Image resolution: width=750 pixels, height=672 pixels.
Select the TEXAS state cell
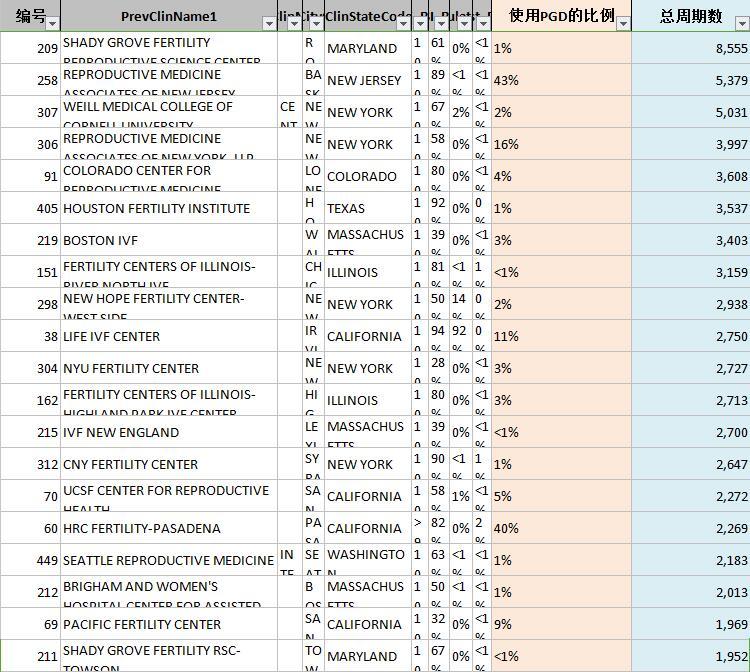(x=368, y=208)
